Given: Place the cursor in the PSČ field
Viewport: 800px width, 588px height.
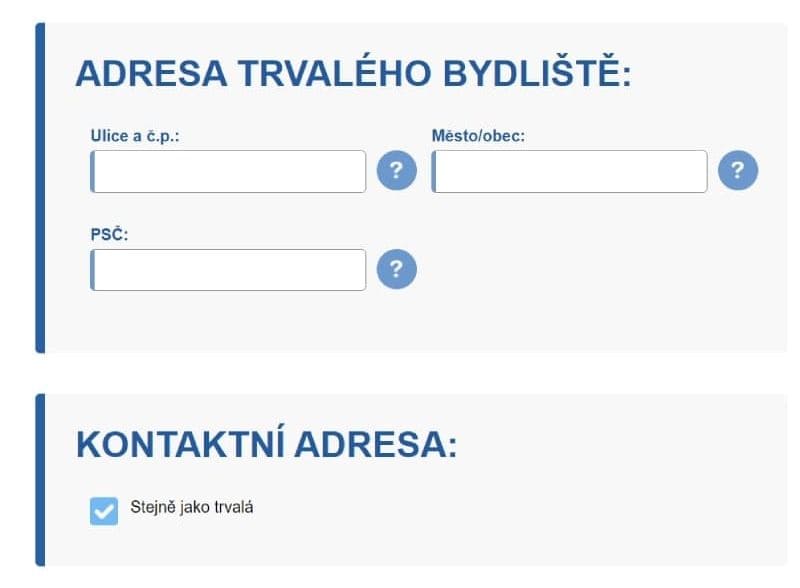Looking at the screenshot, I should [228, 270].
